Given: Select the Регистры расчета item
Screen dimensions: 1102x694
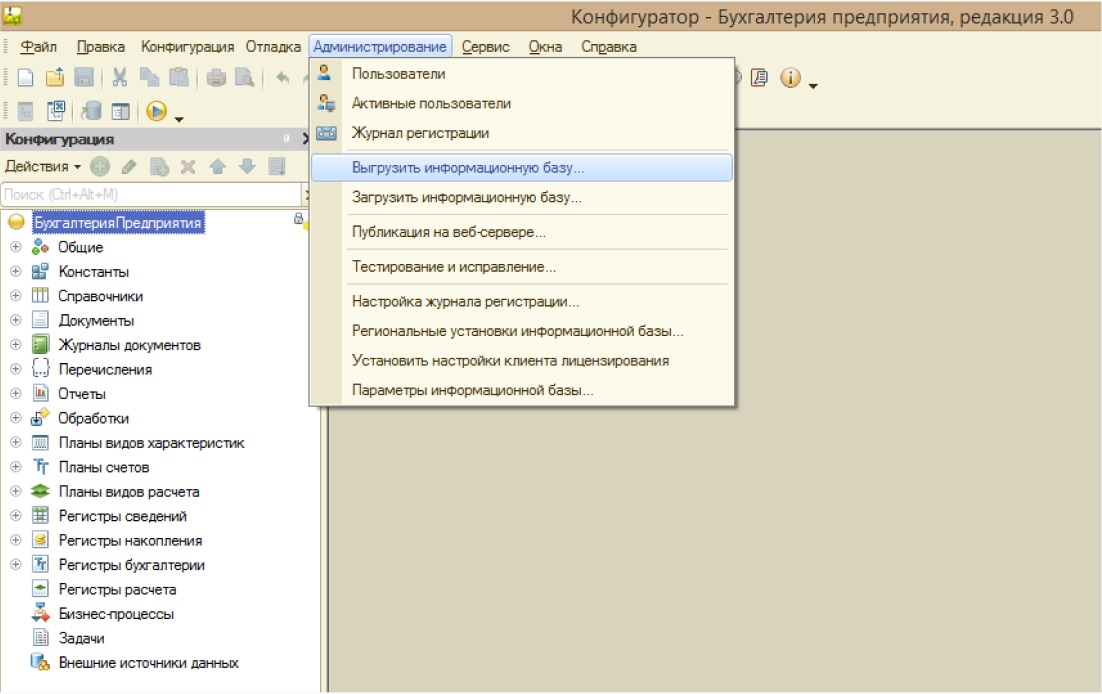Looking at the screenshot, I should [x=117, y=590].
